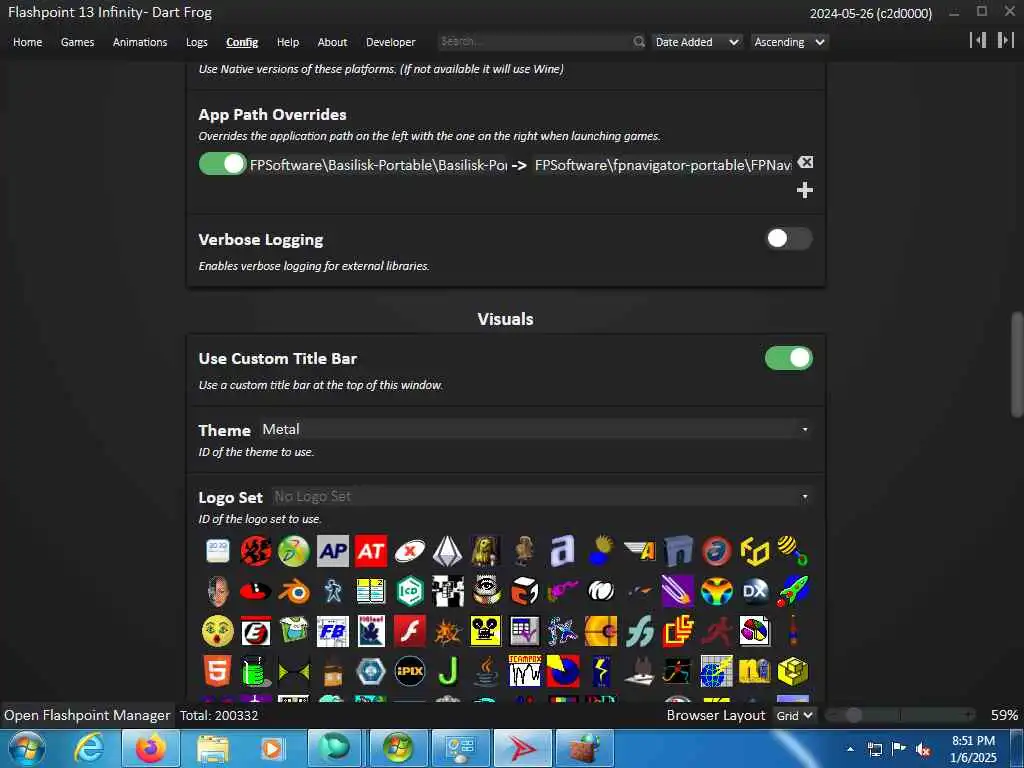This screenshot has height=768, width=1024.
Task: Edit the fpnavigator-portable target path field
Action: 663,165
